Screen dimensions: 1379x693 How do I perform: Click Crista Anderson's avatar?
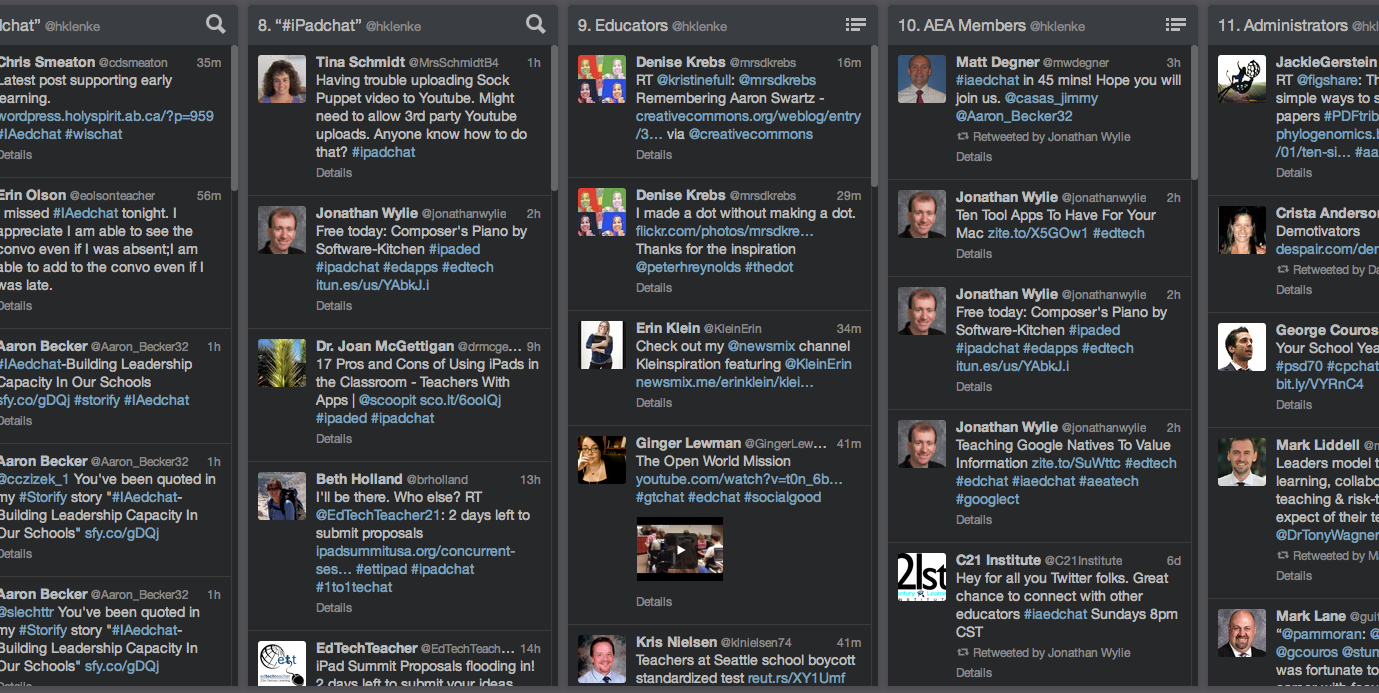pos(1242,230)
